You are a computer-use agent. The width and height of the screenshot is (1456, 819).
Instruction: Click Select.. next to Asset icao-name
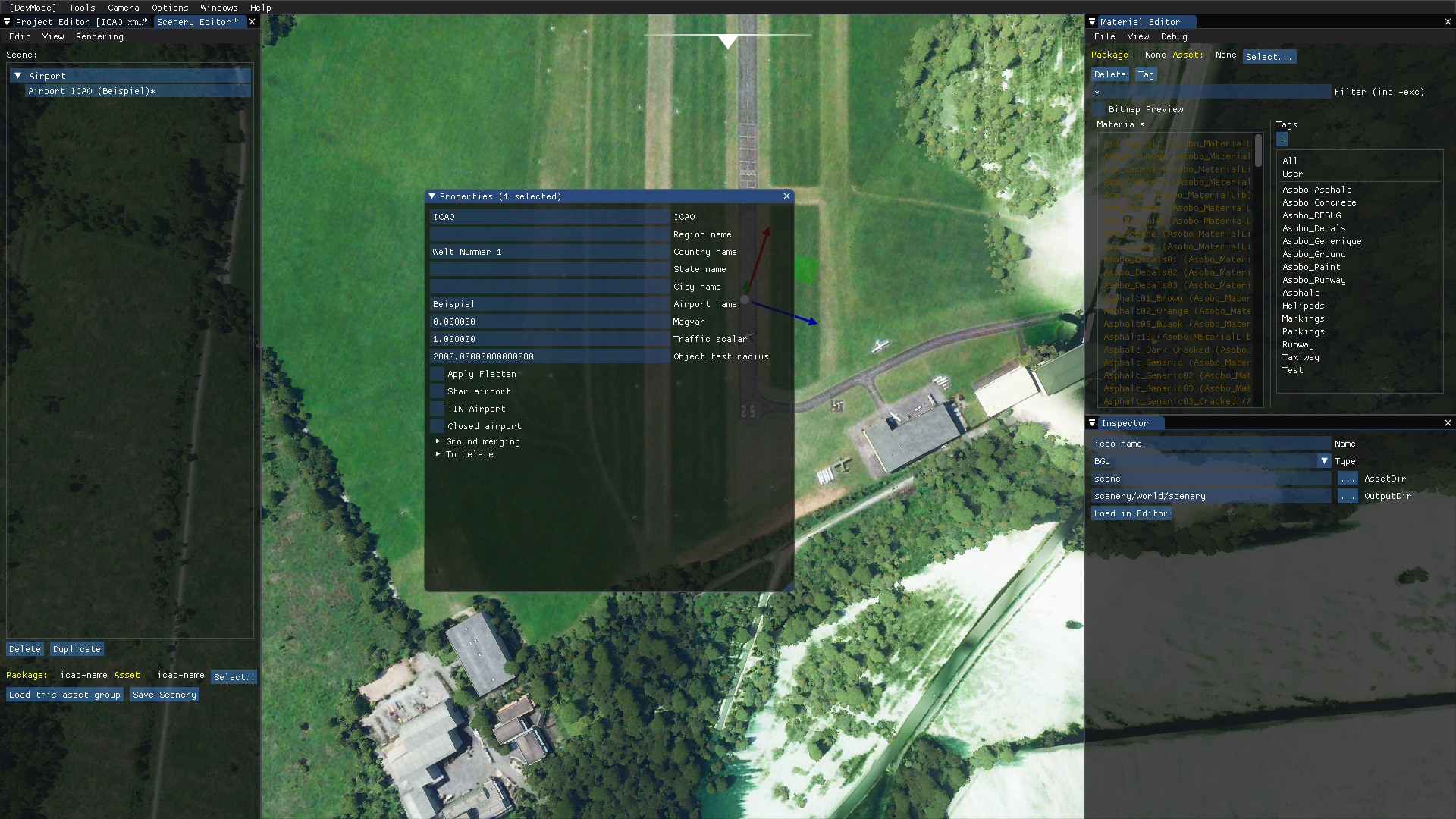pos(234,677)
